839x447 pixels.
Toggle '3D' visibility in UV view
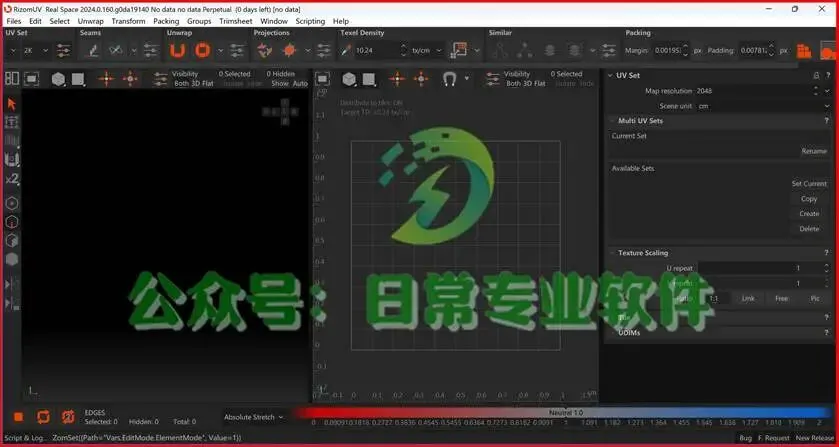click(x=527, y=84)
